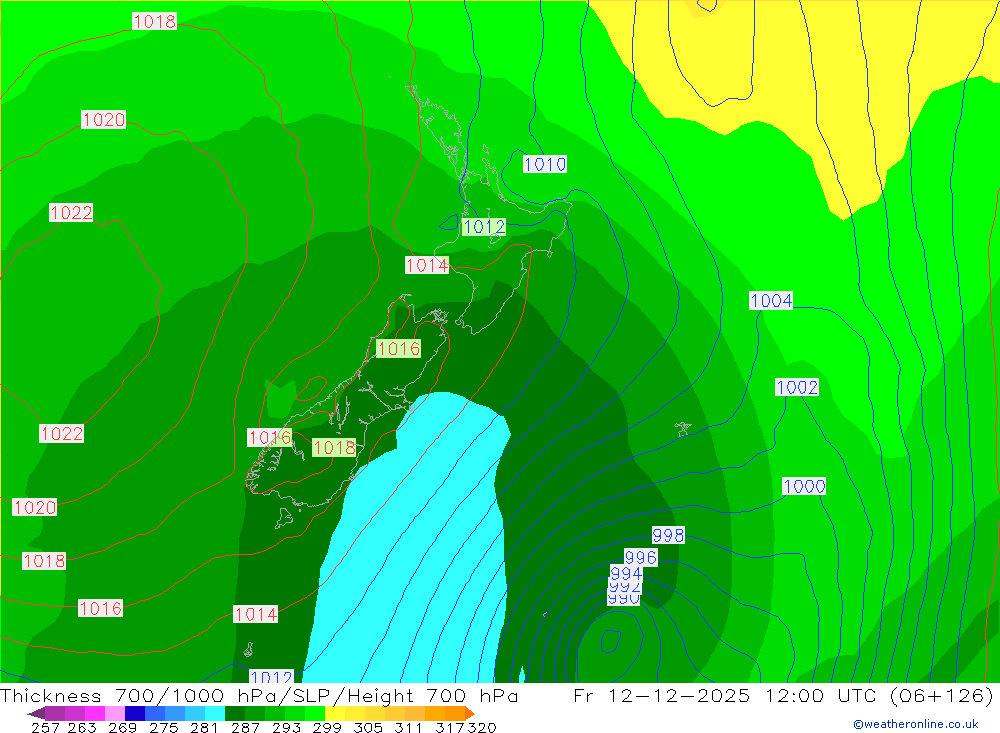Click the cyan swatch in the legend
1000x733 pixels.
pos(215,713)
